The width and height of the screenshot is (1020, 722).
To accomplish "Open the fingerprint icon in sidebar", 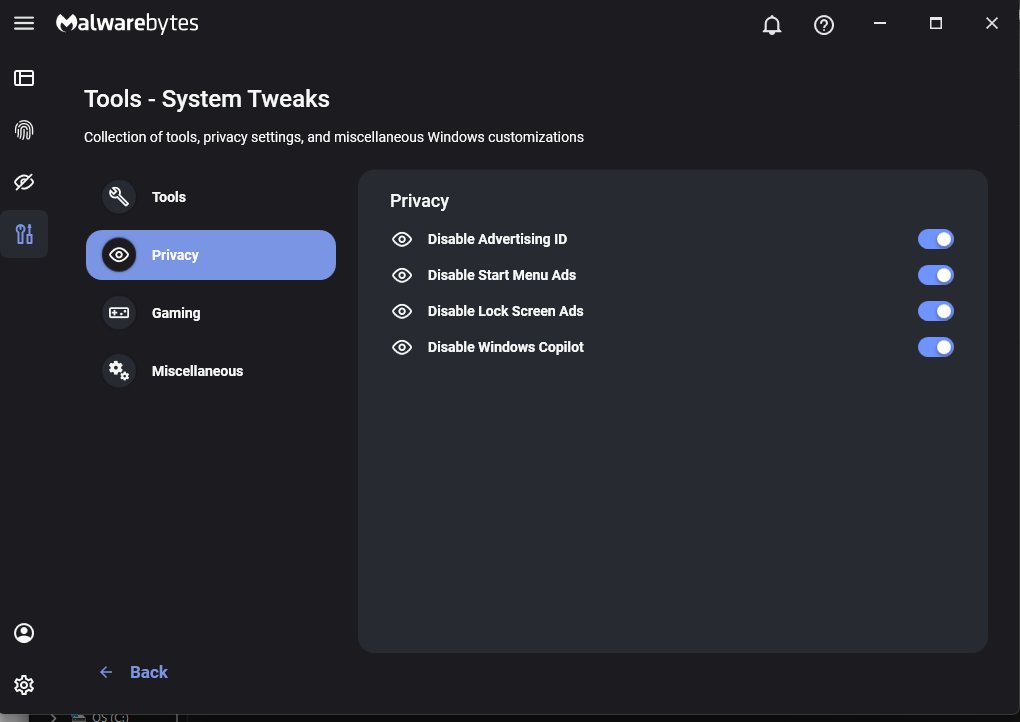I will 24,130.
